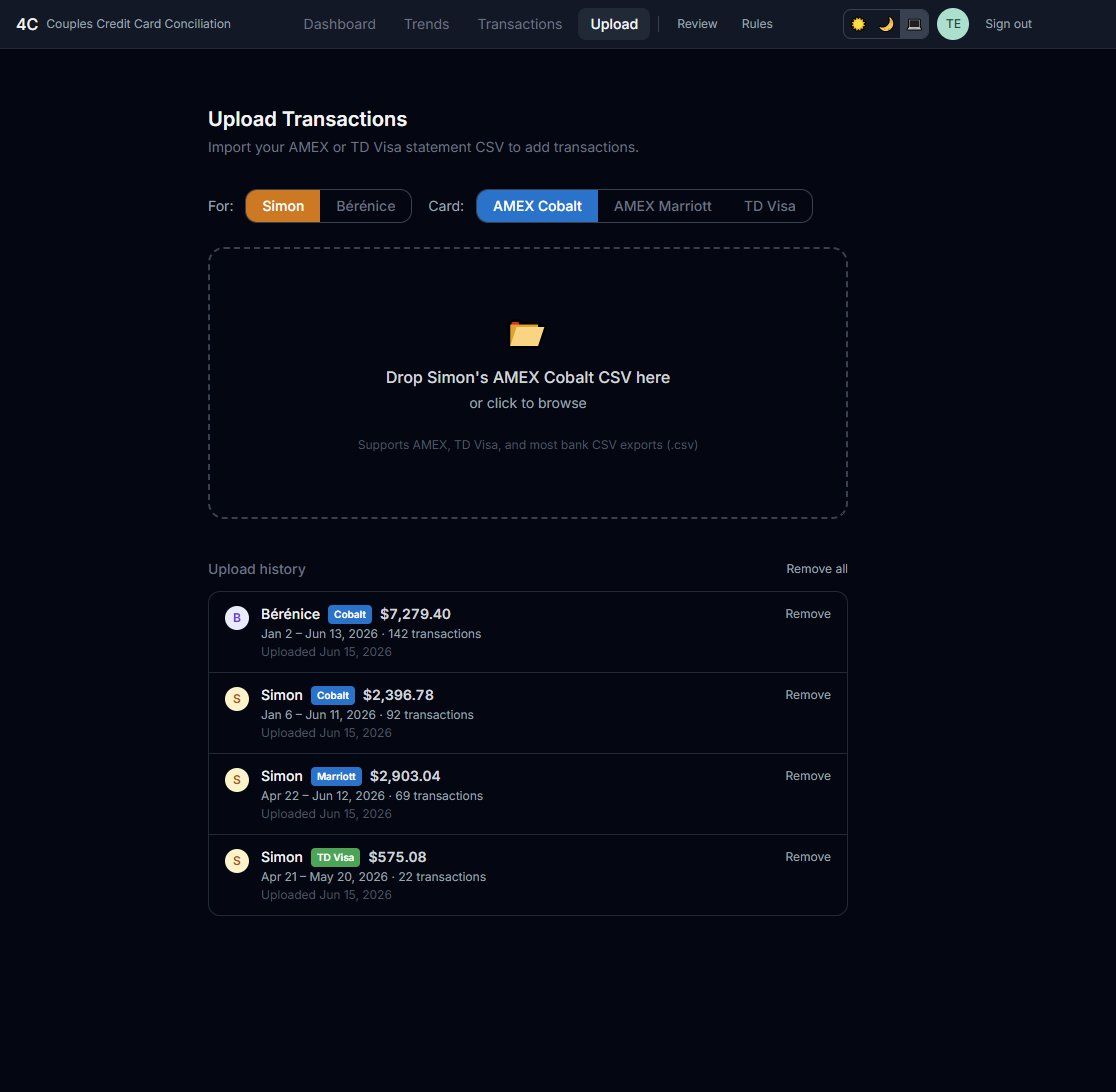
Task: Click Cobalt badge on Bérénice's upload
Action: [x=350, y=614]
